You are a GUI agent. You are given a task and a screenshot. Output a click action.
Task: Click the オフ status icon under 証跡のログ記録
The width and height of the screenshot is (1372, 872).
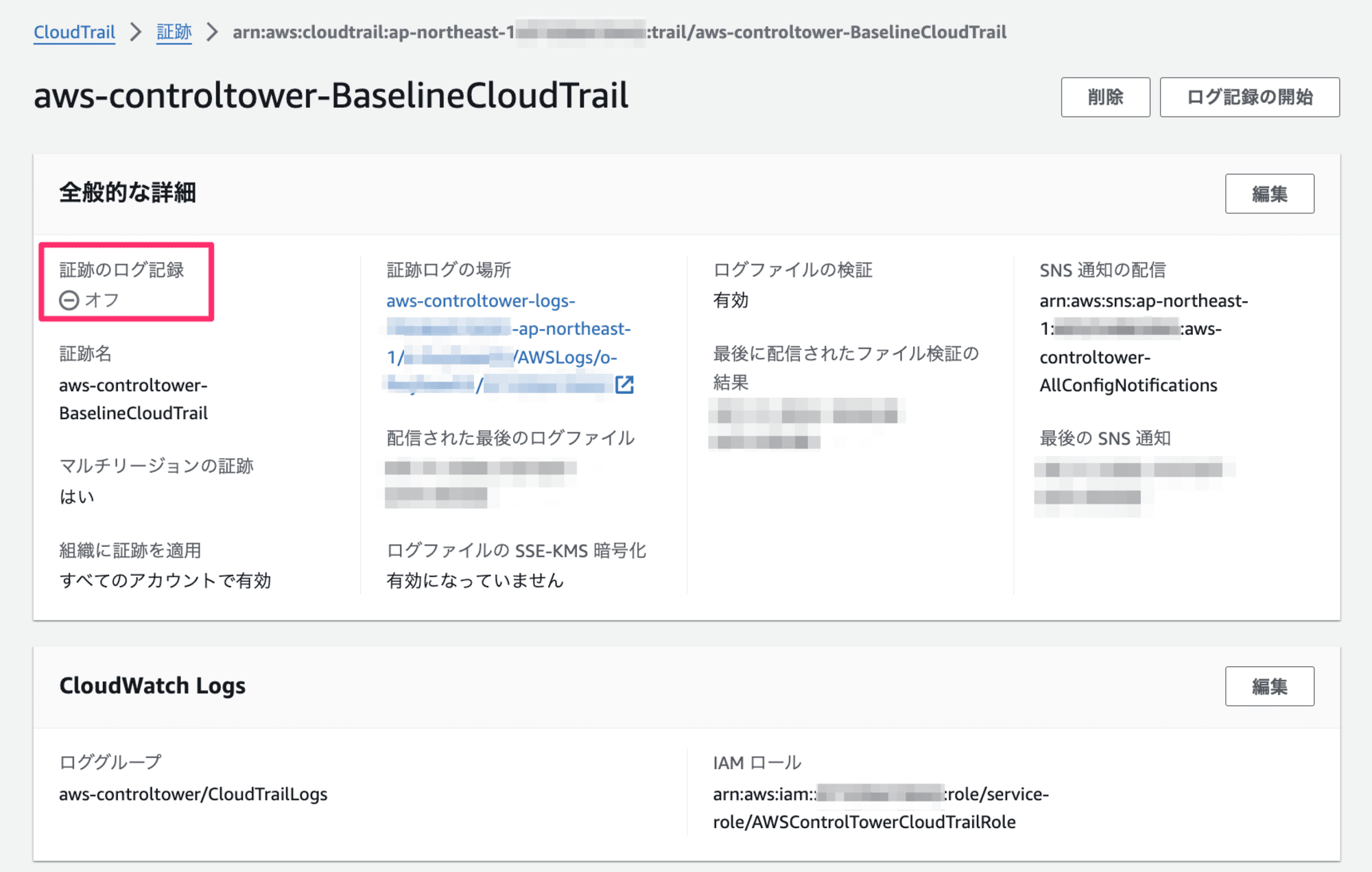(x=69, y=301)
